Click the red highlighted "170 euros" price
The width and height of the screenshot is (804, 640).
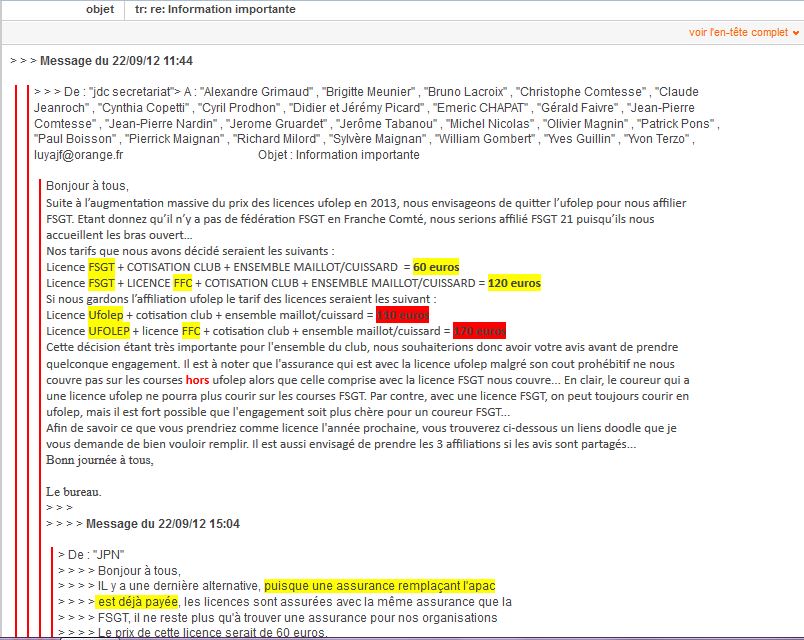(x=479, y=331)
